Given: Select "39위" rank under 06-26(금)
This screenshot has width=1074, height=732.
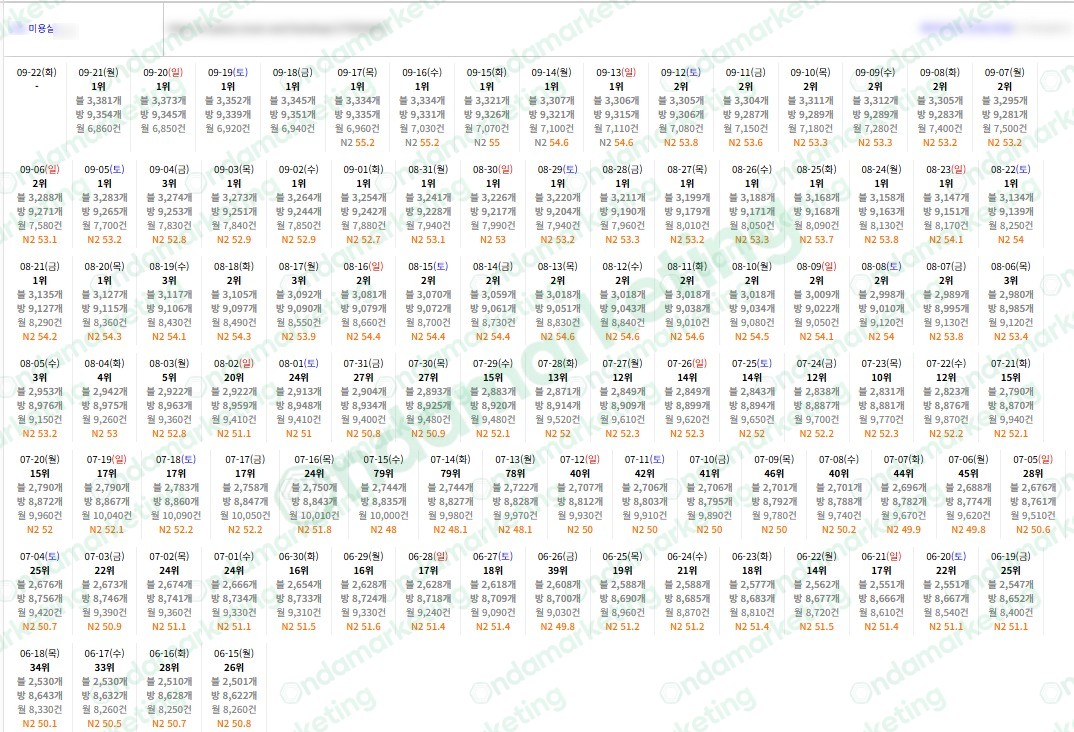Looking at the screenshot, I should 558,570.
